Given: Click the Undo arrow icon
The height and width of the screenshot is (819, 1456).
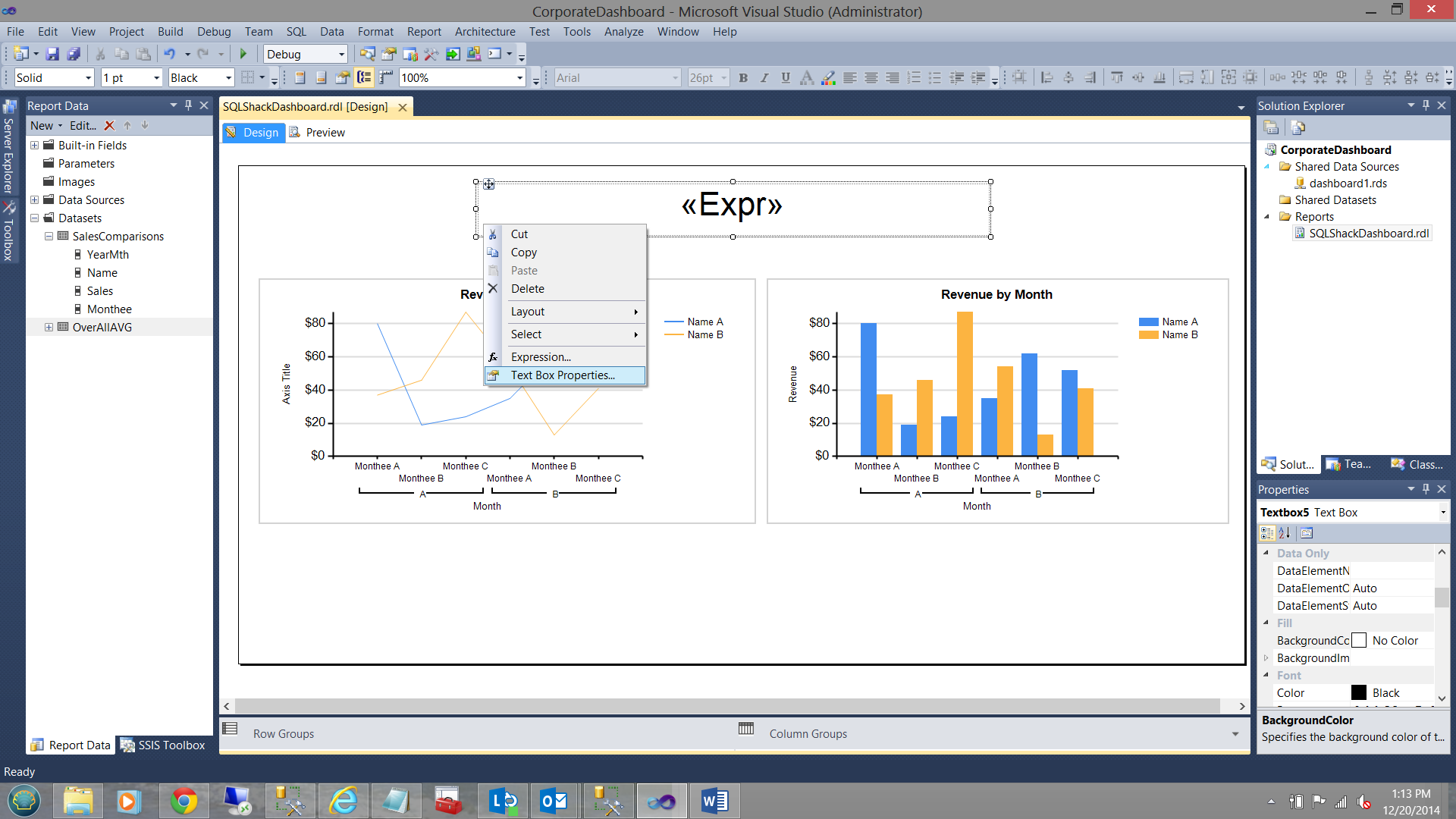Looking at the screenshot, I should (169, 54).
